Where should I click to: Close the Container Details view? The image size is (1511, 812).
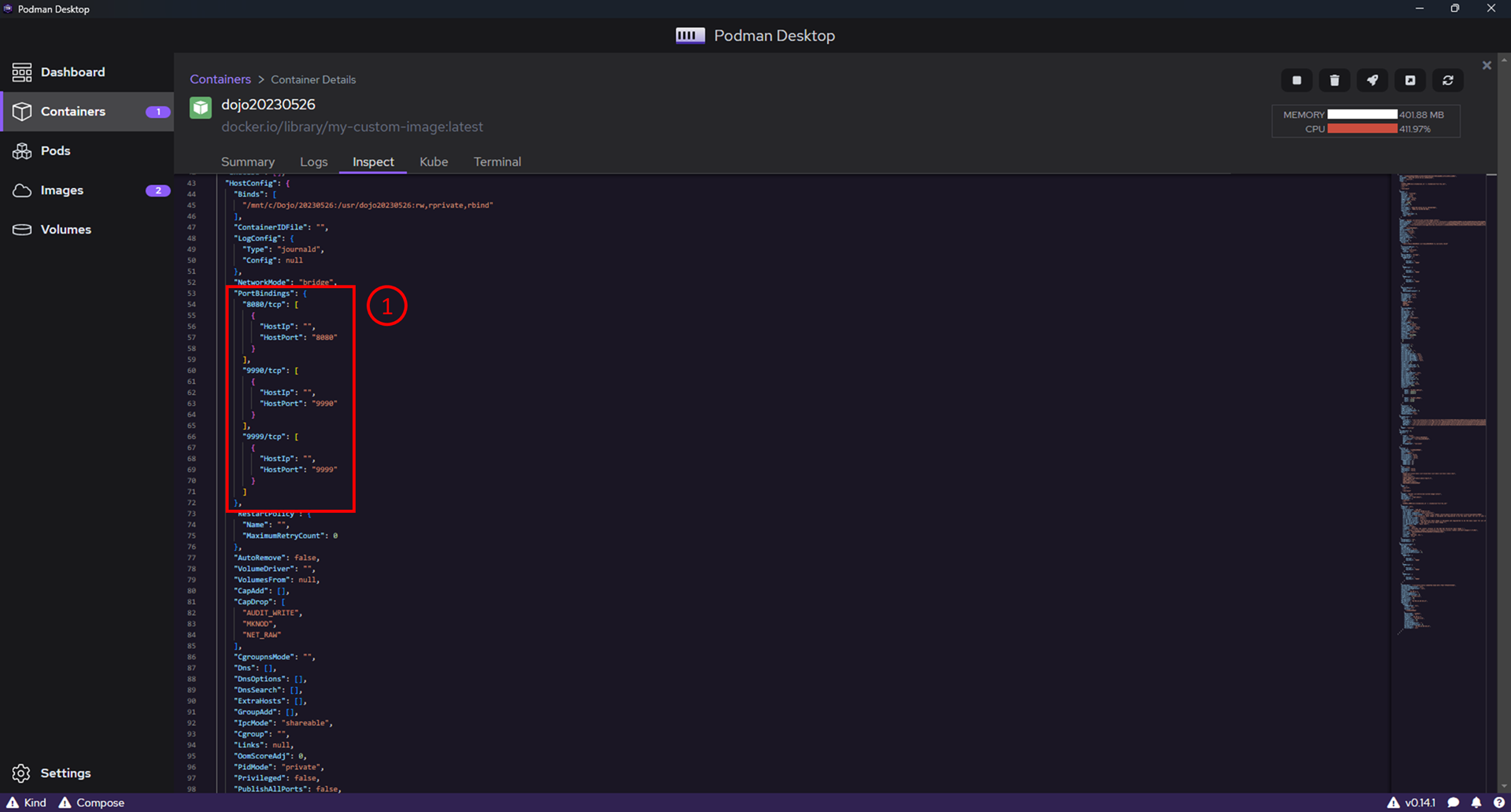click(x=1487, y=65)
